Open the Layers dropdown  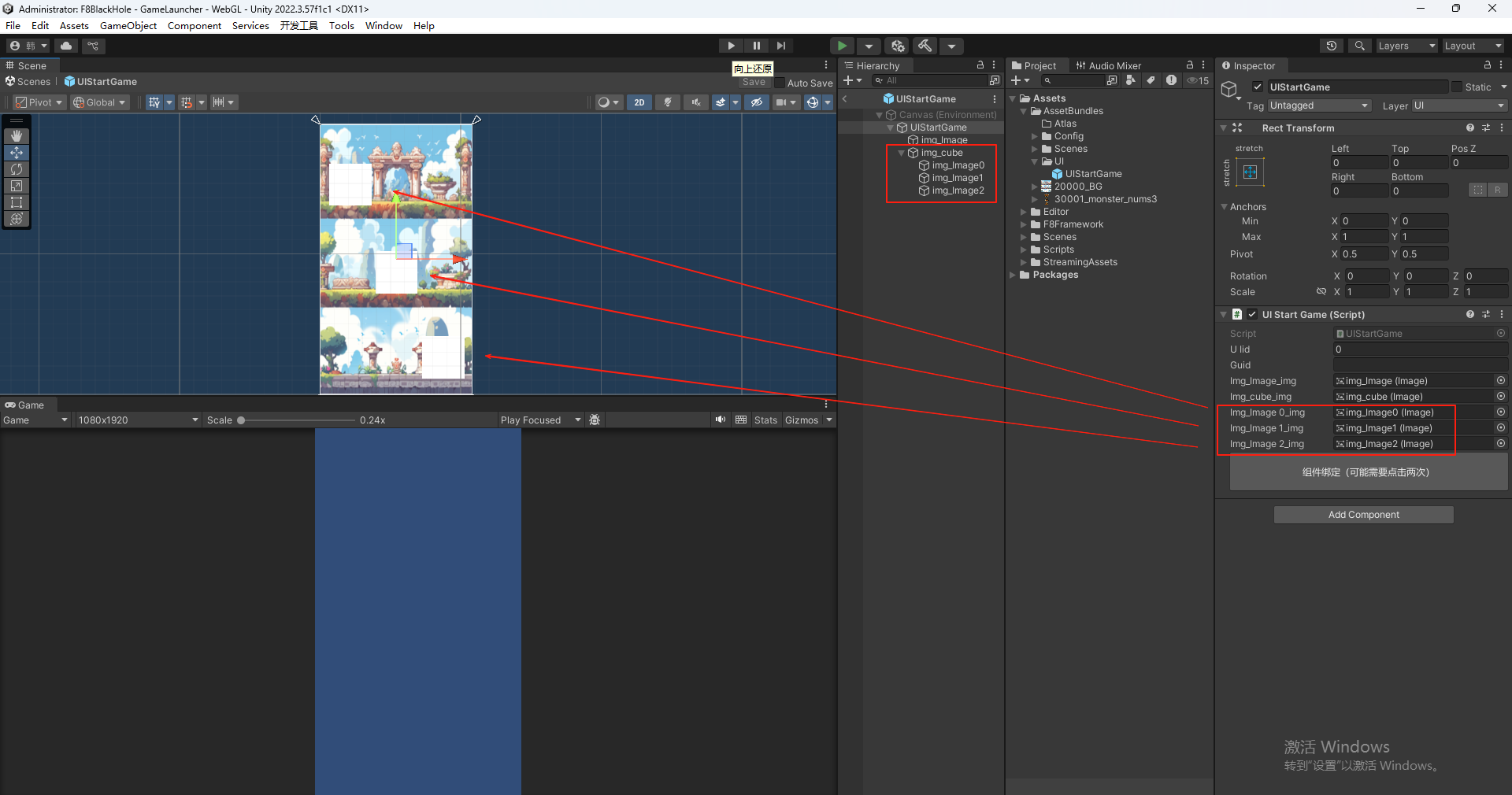tap(1406, 46)
